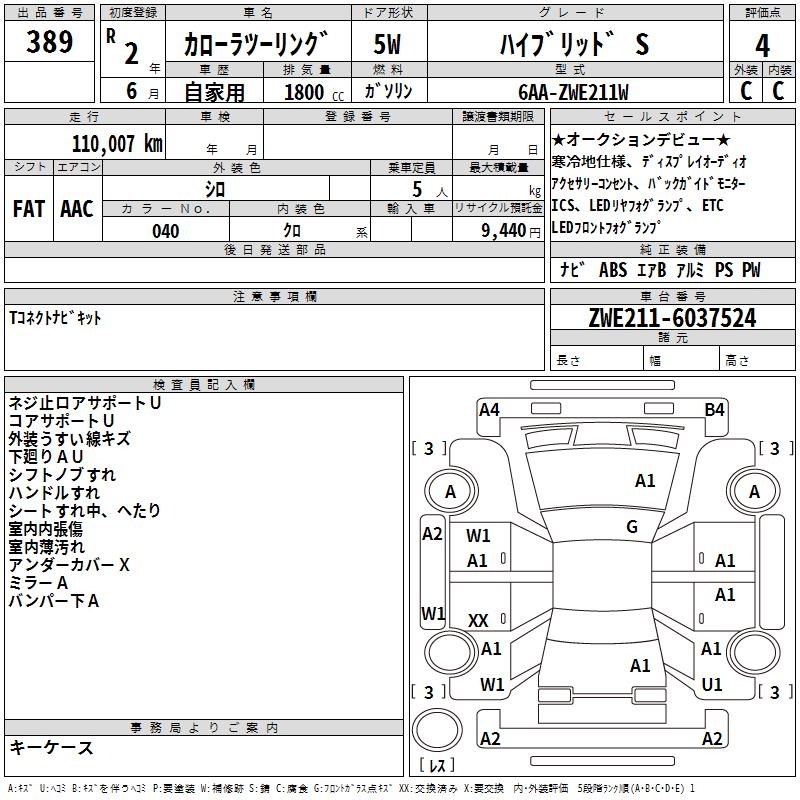Select windshield G mark on diagram
The image size is (800, 800).
click(x=632, y=527)
